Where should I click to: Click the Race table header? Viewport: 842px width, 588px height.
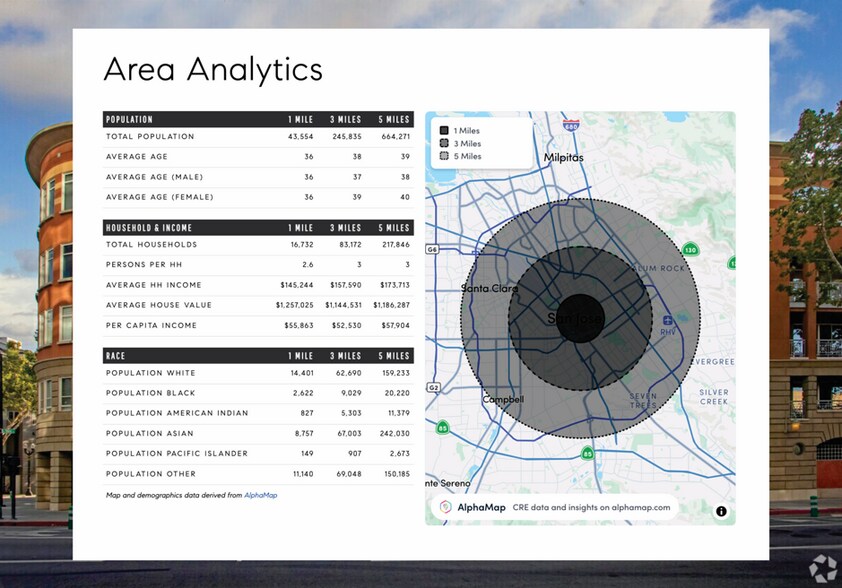click(x=116, y=356)
